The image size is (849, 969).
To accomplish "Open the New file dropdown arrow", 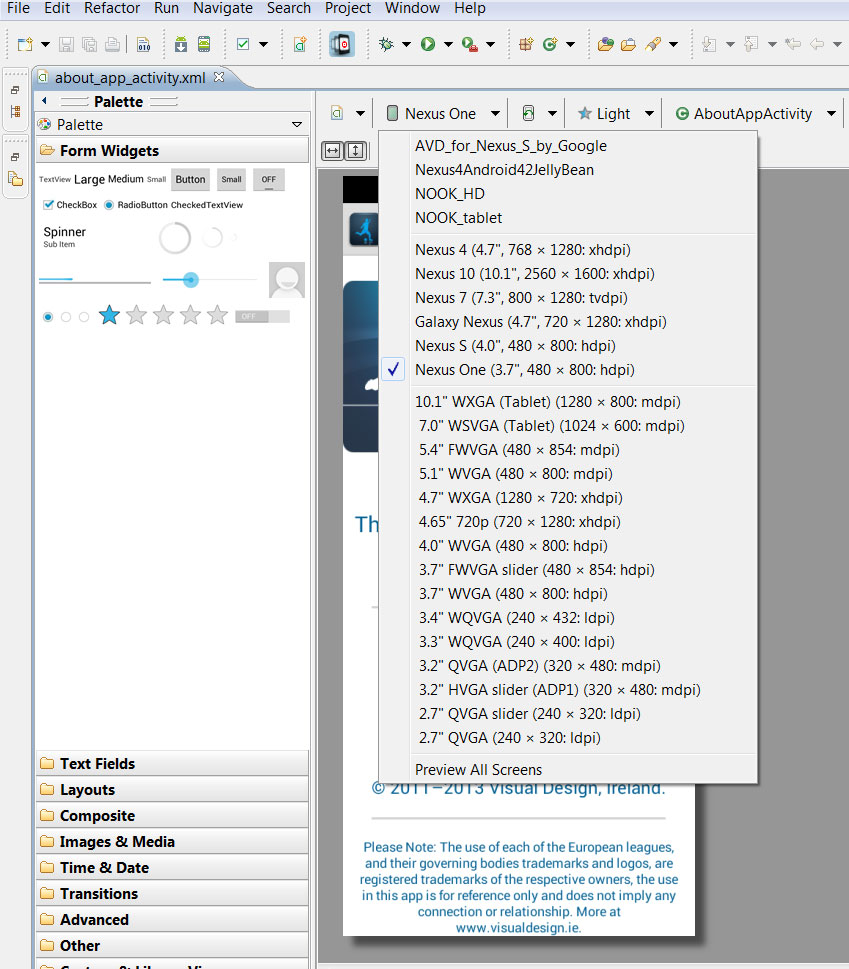I will tap(45, 44).
